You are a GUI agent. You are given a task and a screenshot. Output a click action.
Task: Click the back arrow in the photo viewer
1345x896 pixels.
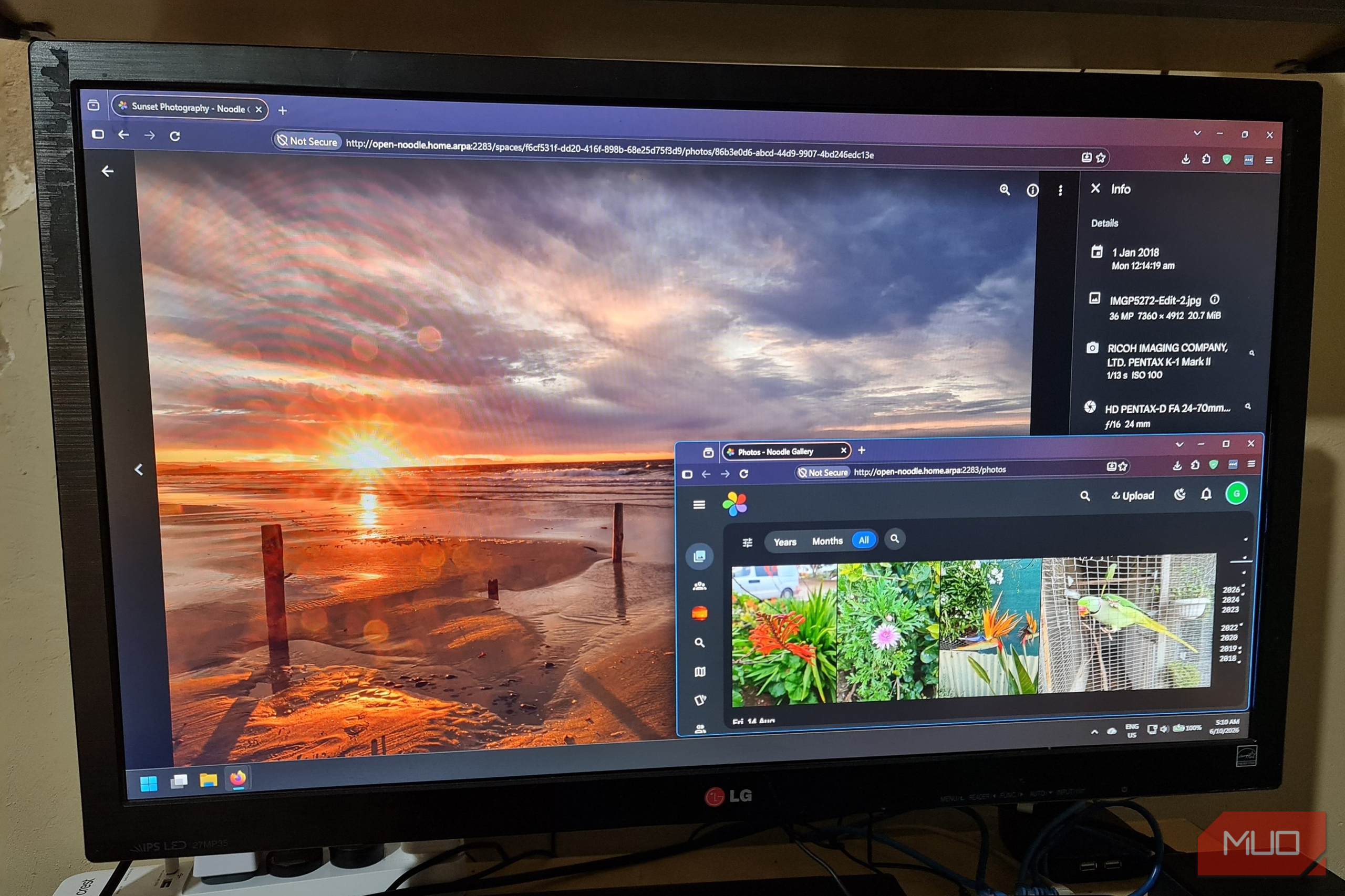tap(108, 171)
